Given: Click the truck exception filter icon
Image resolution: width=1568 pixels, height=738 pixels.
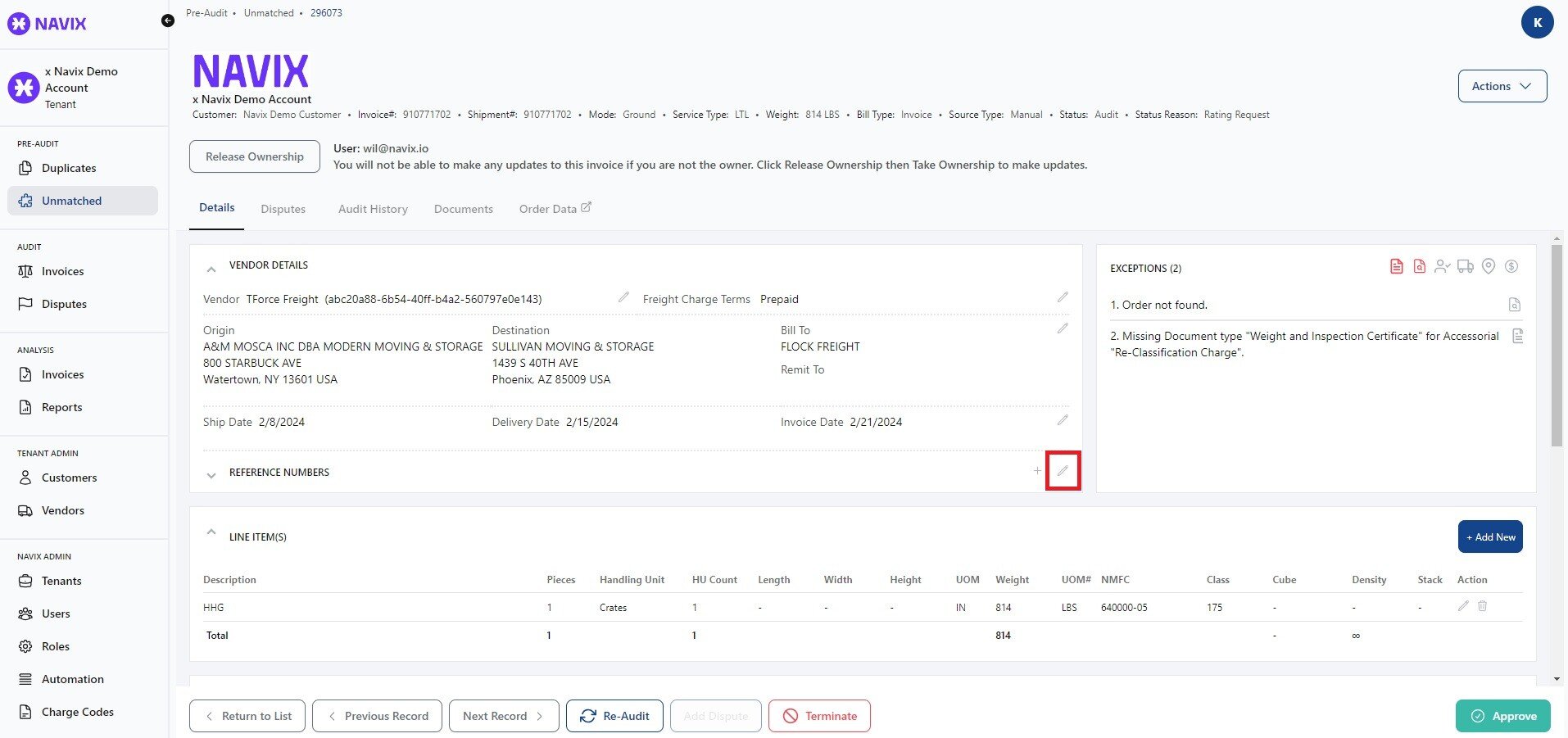Looking at the screenshot, I should tap(1466, 266).
